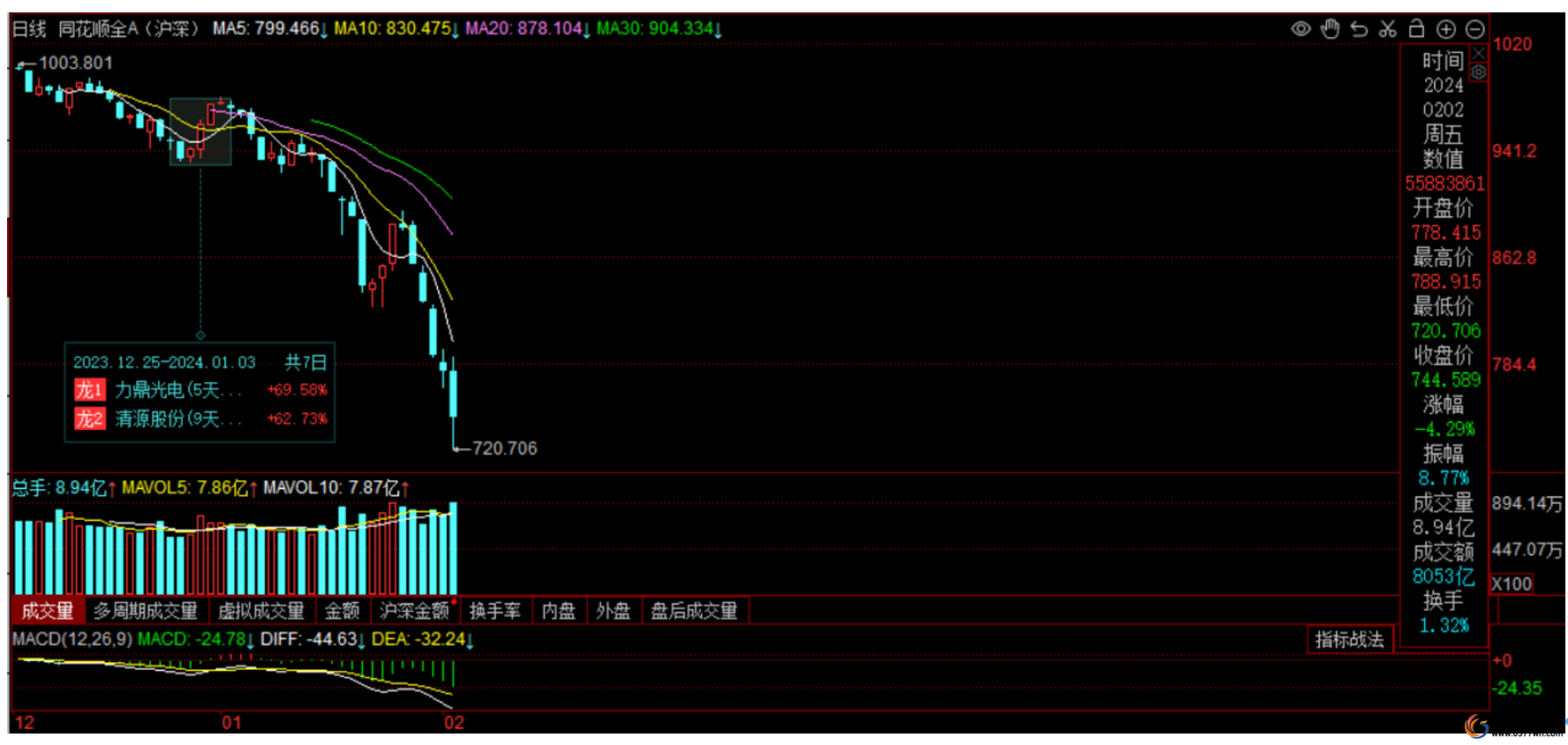Click 振幅 8.77% value
The width and height of the screenshot is (1568, 745).
coord(1444,478)
